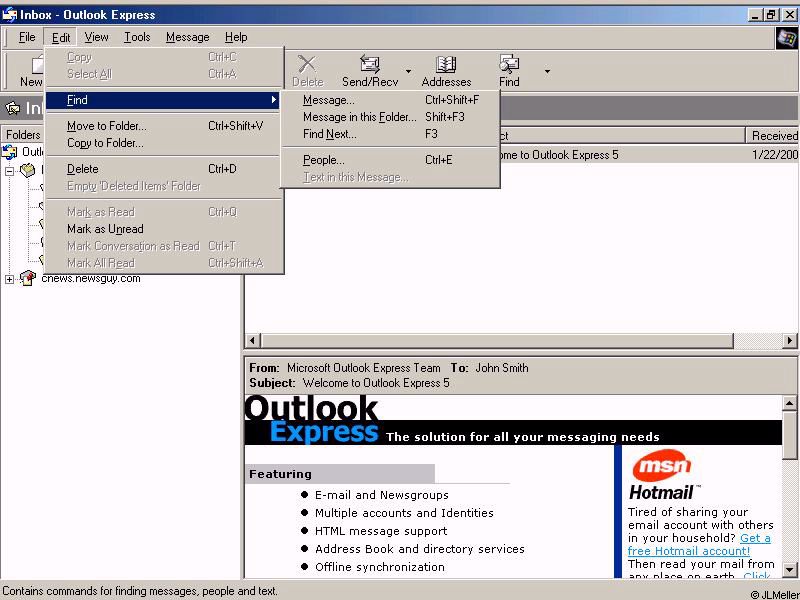
Task: Open the Message menu
Action: (x=188, y=37)
